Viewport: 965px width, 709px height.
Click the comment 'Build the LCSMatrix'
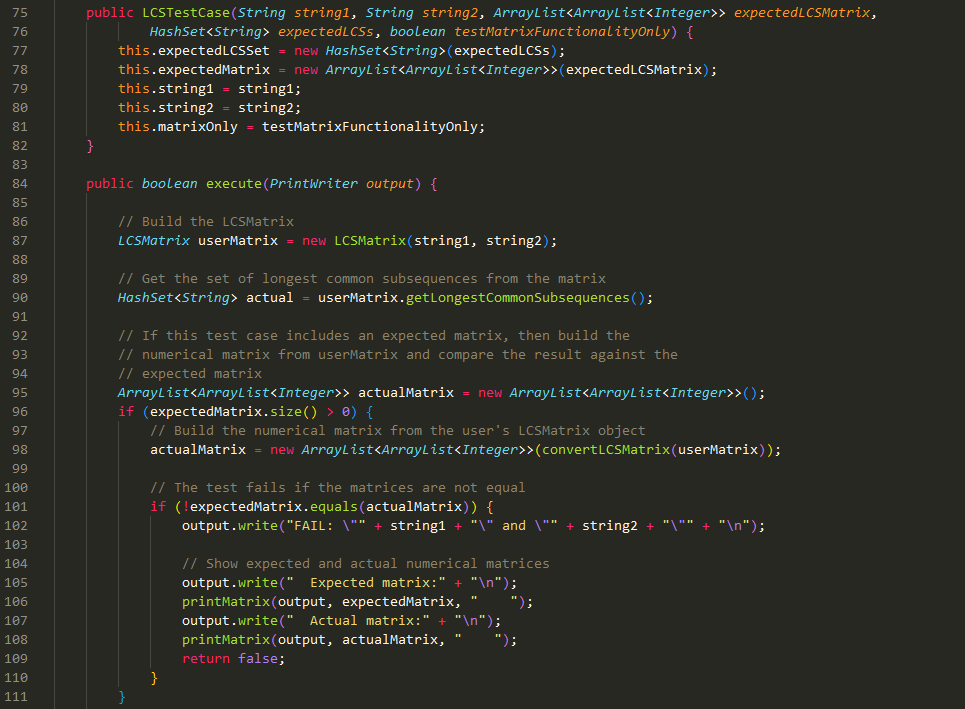206,222
